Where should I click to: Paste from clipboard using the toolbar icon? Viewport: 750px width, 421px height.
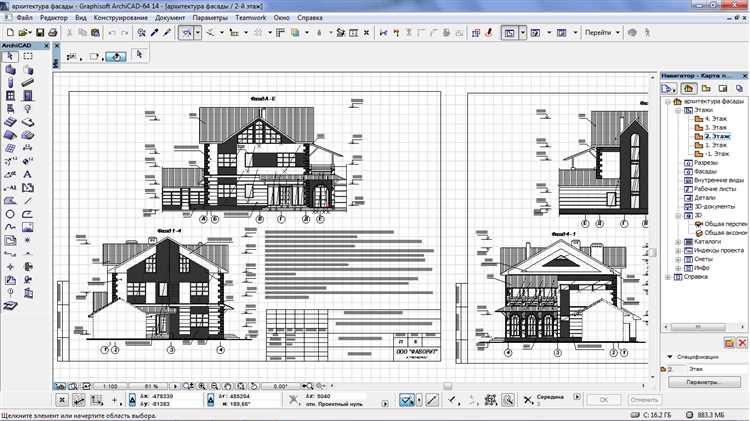tap(95, 33)
